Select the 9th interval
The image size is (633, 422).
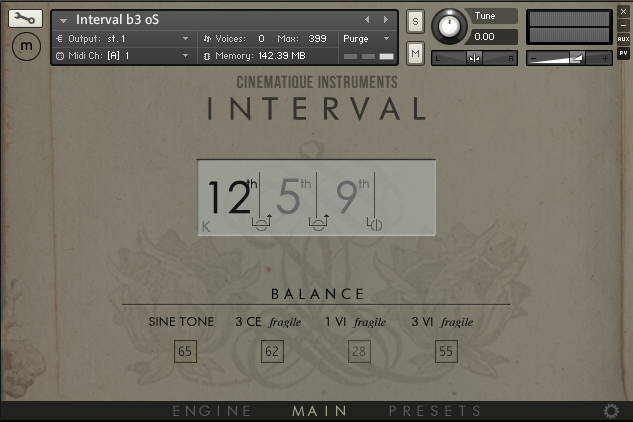(x=352, y=196)
